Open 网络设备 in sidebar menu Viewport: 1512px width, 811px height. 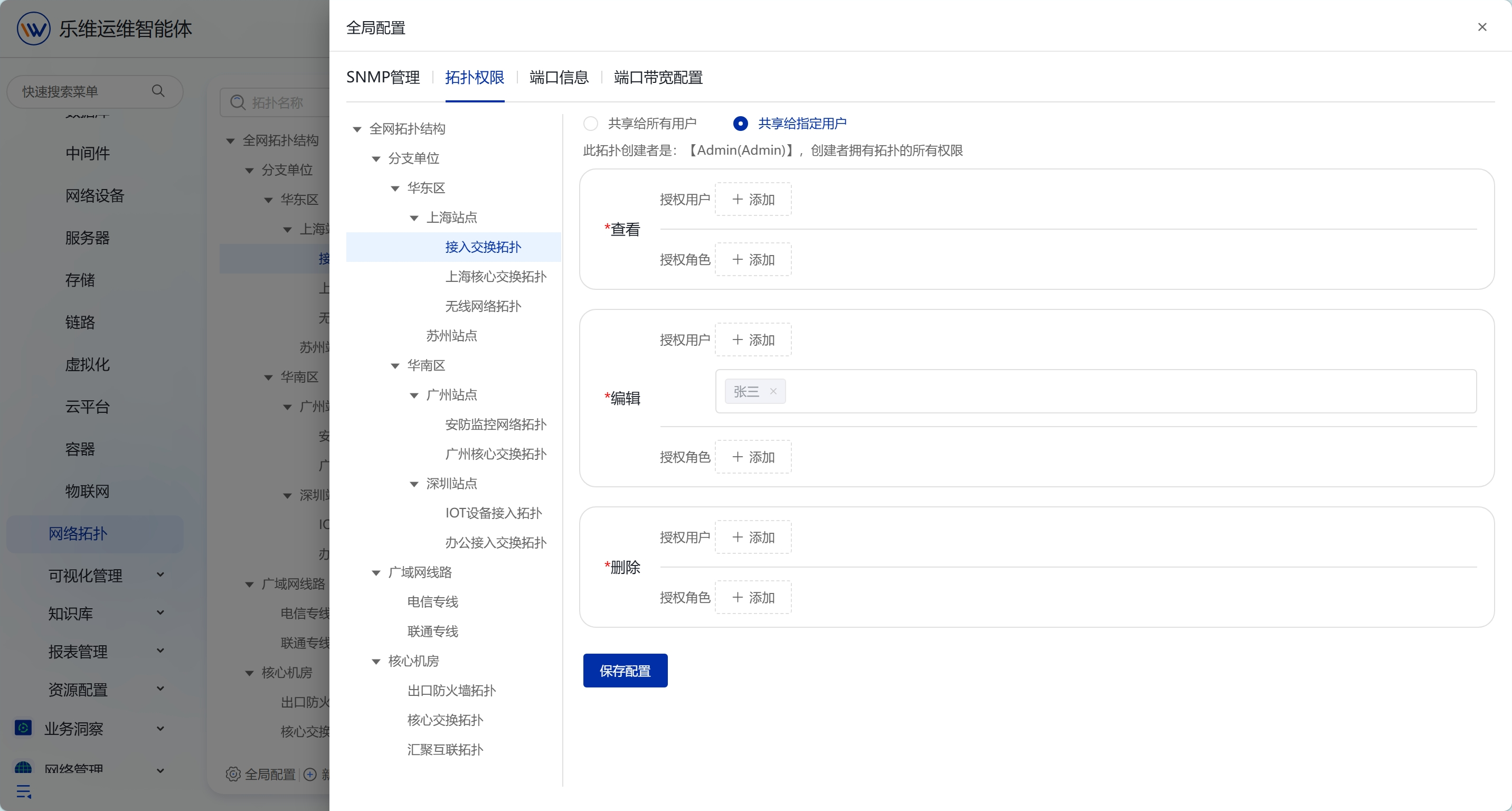tap(95, 195)
